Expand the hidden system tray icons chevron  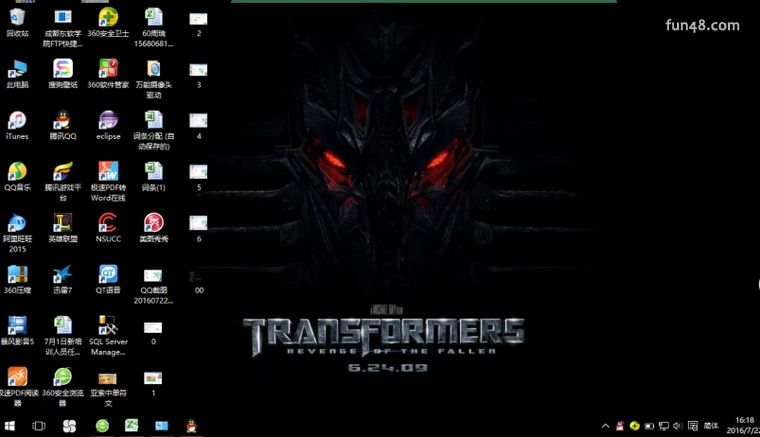(x=605, y=426)
